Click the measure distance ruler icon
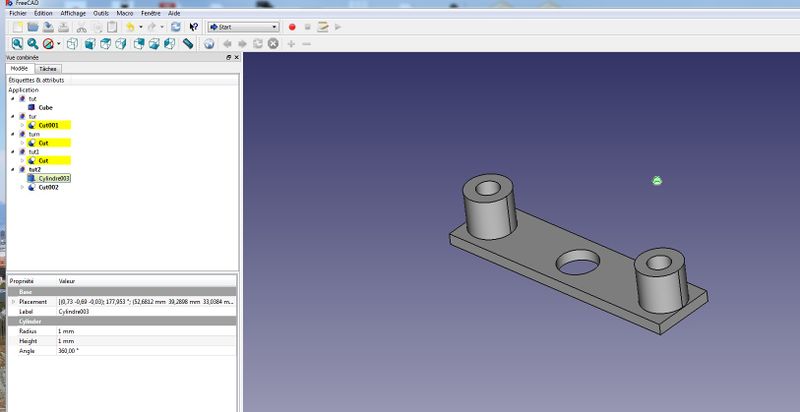The height and width of the screenshot is (412, 800). click(190, 44)
